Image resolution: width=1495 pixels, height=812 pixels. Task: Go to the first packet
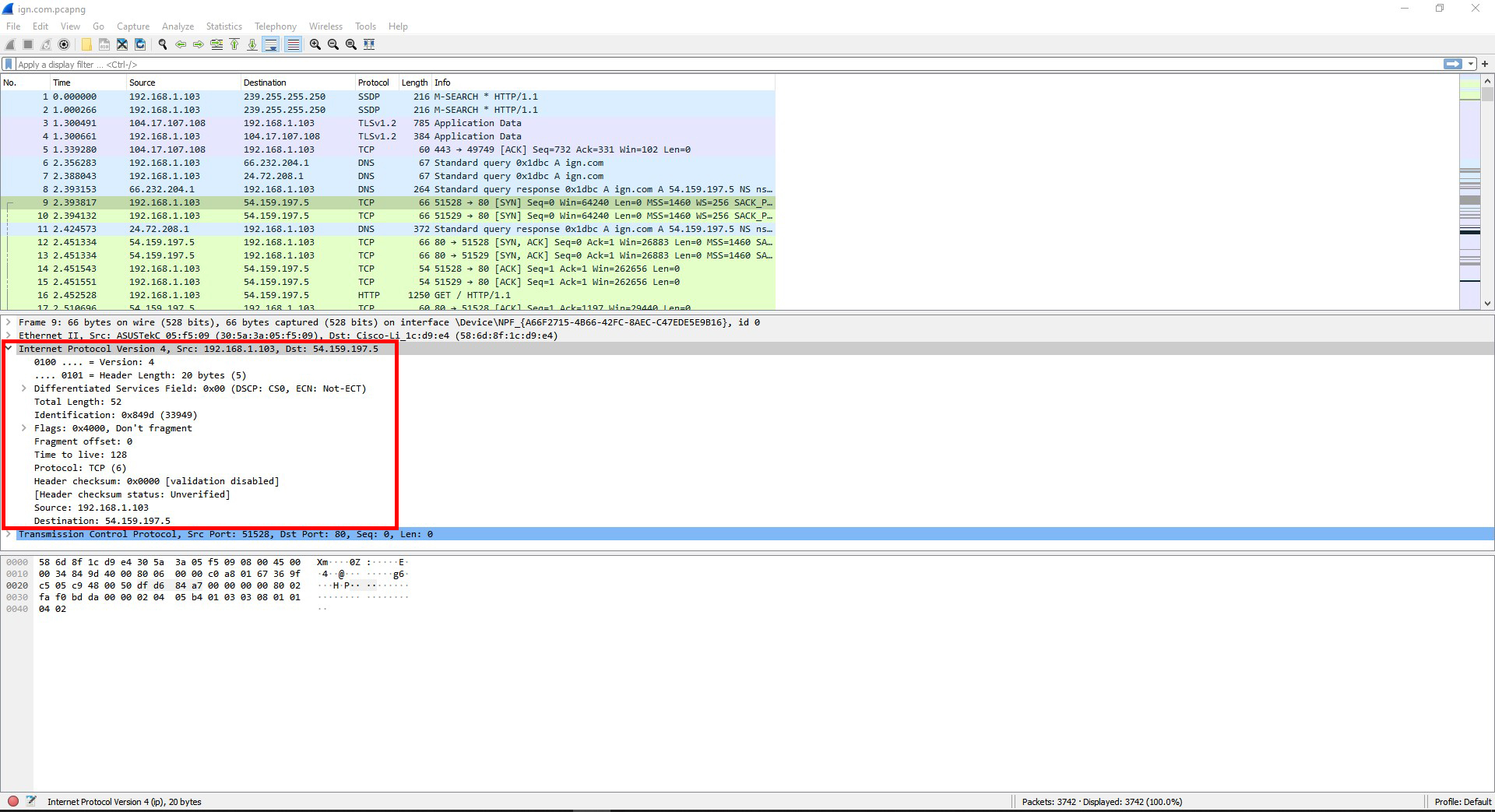[234, 44]
